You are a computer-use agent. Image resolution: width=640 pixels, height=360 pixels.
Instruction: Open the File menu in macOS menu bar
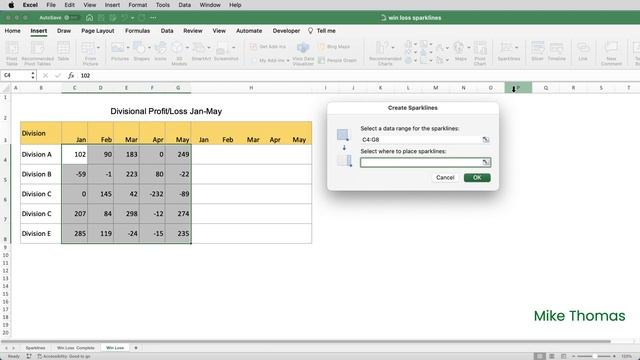pyautogui.click(x=51, y=5)
